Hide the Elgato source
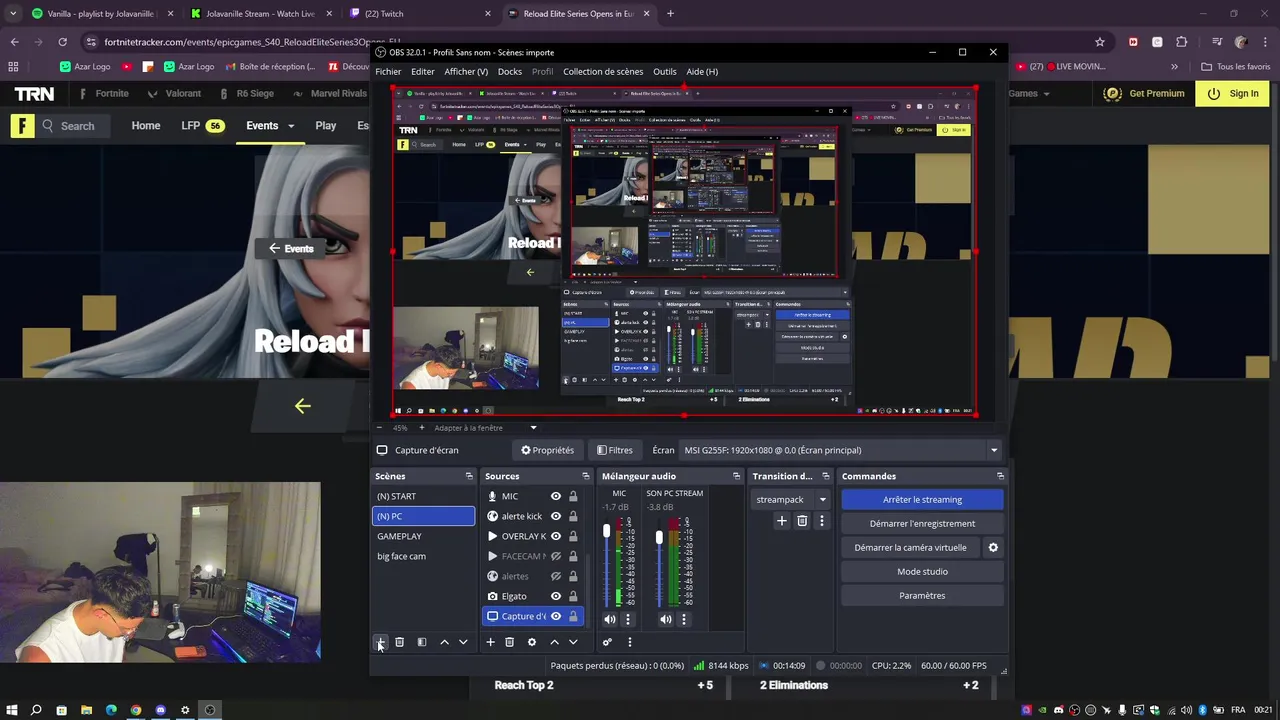 [x=556, y=596]
